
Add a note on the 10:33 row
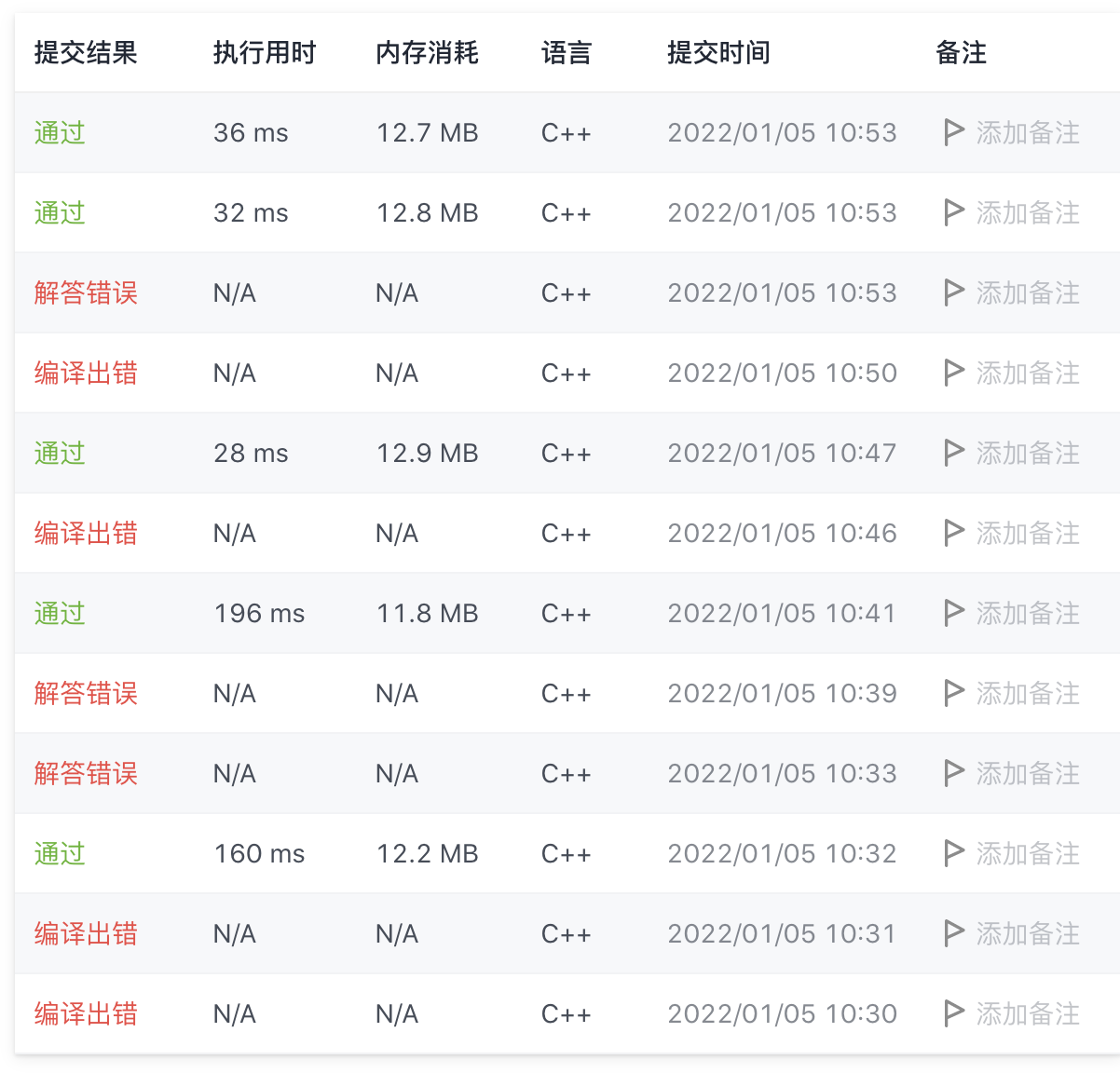point(1028,774)
